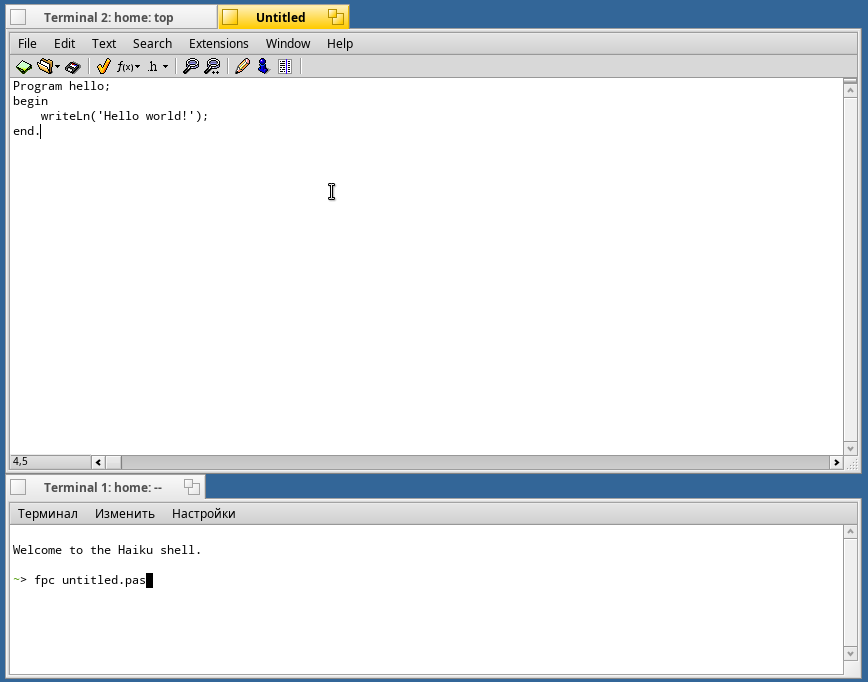Toggle the pencil read-only icon
The width and height of the screenshot is (868, 682).
(242, 67)
